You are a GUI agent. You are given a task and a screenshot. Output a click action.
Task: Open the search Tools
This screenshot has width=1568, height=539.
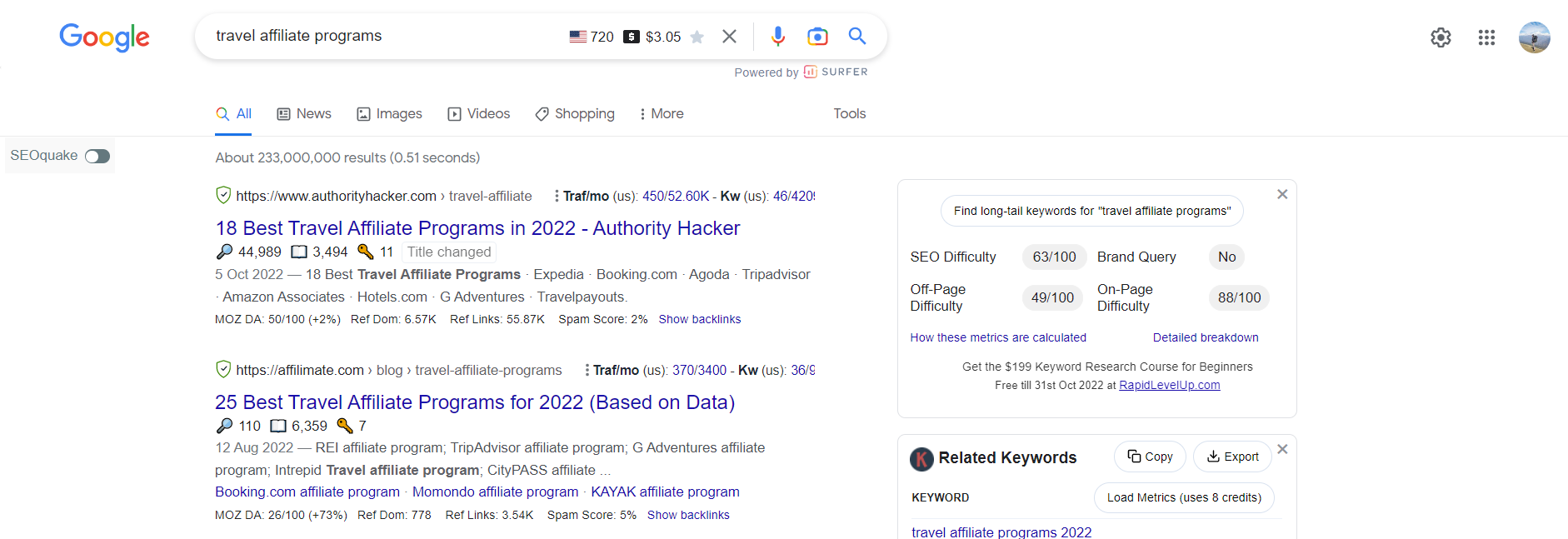tap(850, 114)
